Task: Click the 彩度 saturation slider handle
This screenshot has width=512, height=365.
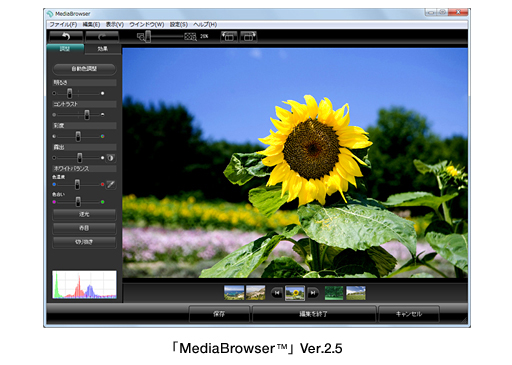Action: coord(78,136)
